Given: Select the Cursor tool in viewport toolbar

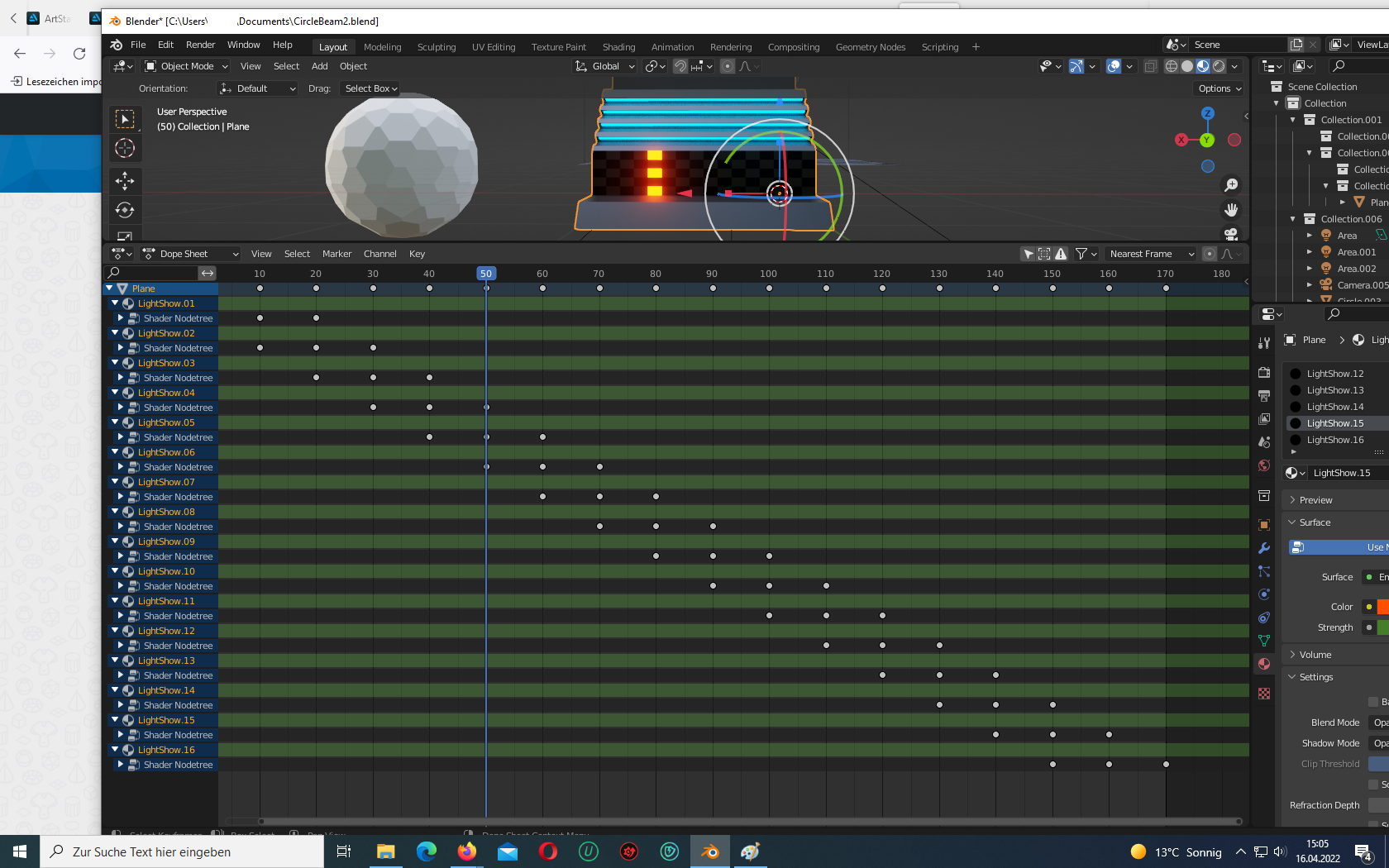Looking at the screenshot, I should point(125,148).
